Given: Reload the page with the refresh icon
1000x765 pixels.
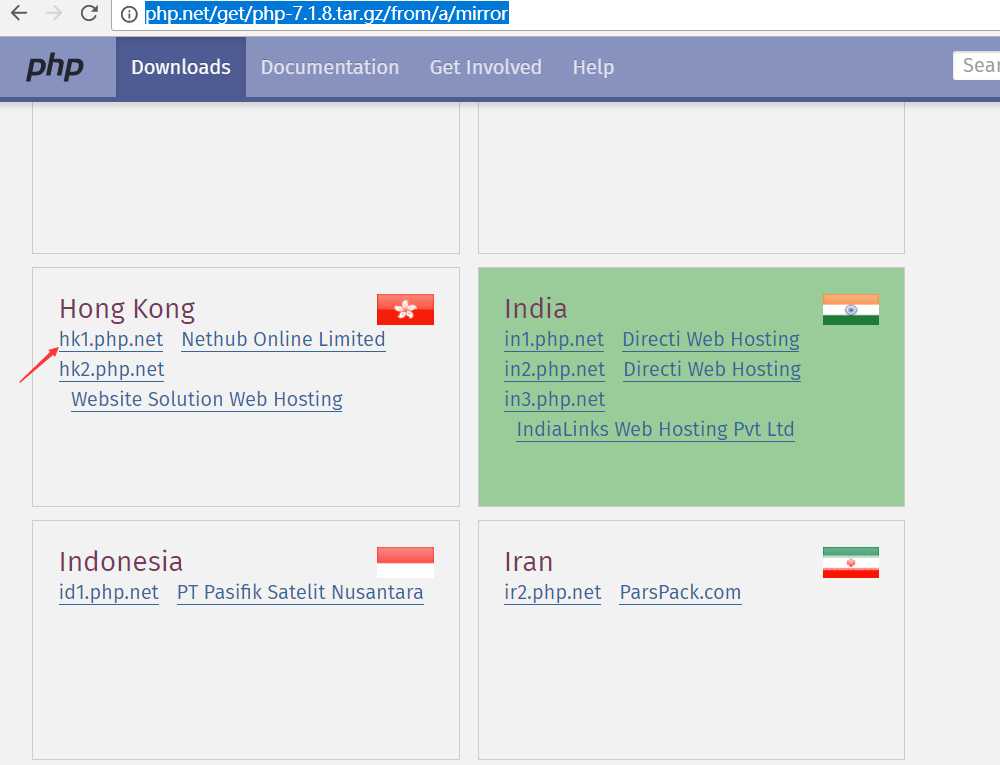Looking at the screenshot, I should click(x=89, y=13).
